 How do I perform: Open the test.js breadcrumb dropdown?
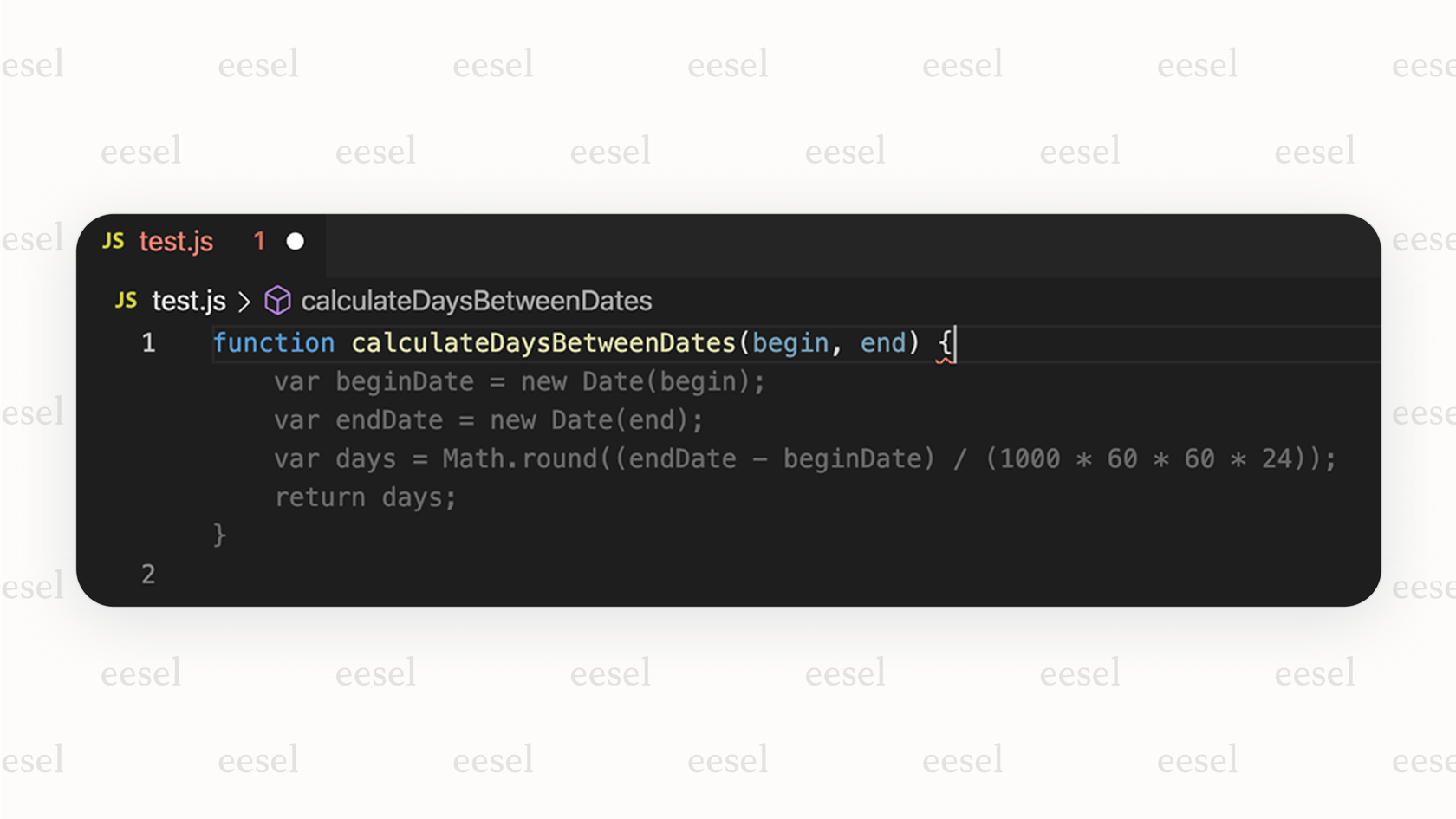[188, 301]
